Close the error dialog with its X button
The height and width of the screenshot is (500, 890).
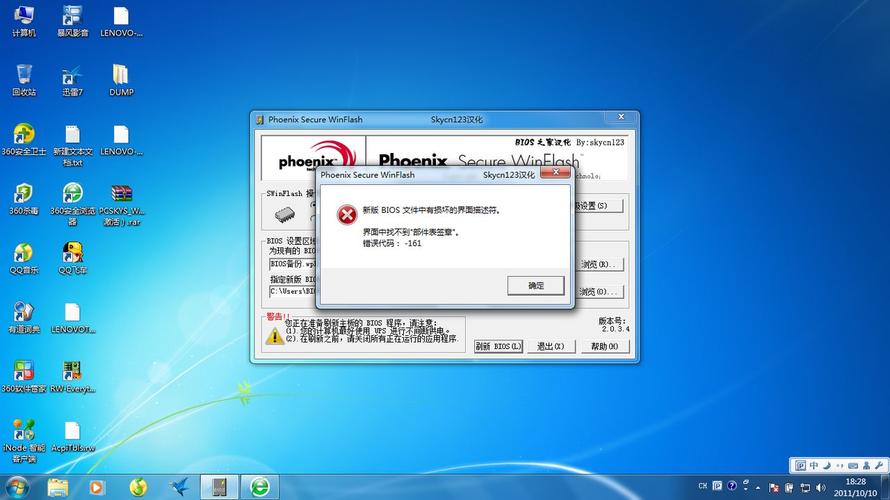pos(556,172)
